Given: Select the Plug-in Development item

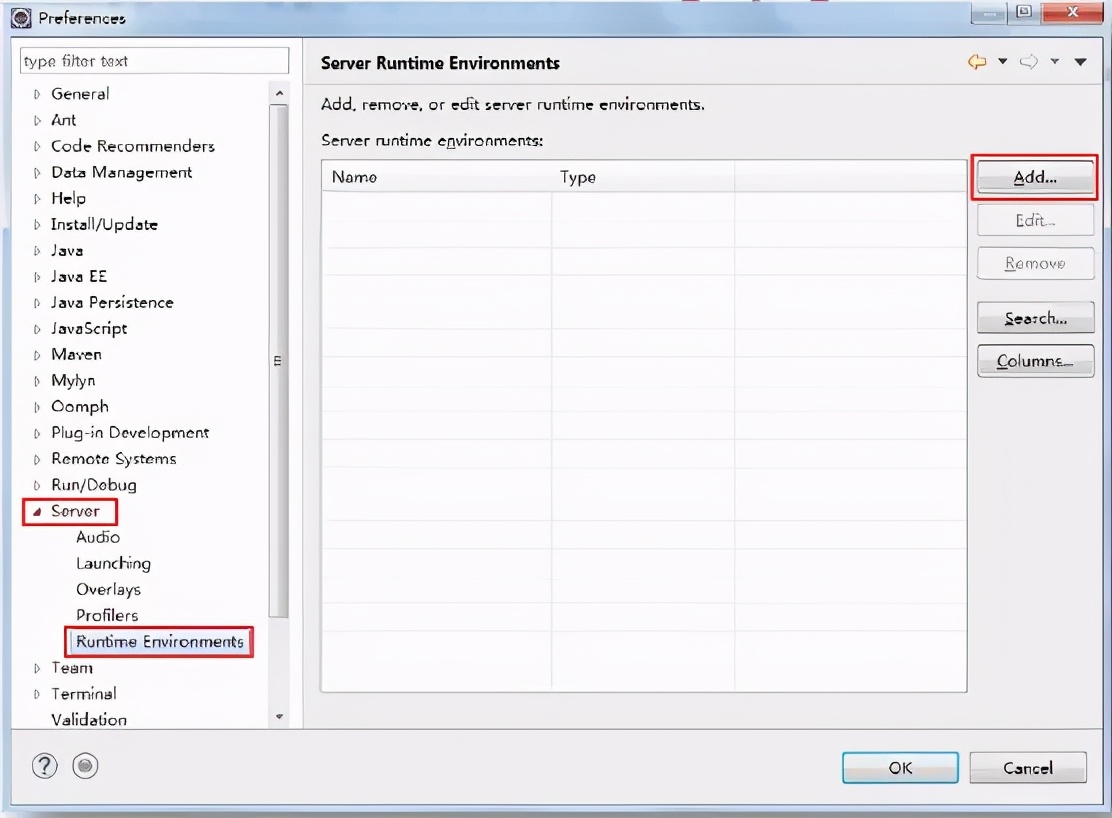Looking at the screenshot, I should (130, 433).
